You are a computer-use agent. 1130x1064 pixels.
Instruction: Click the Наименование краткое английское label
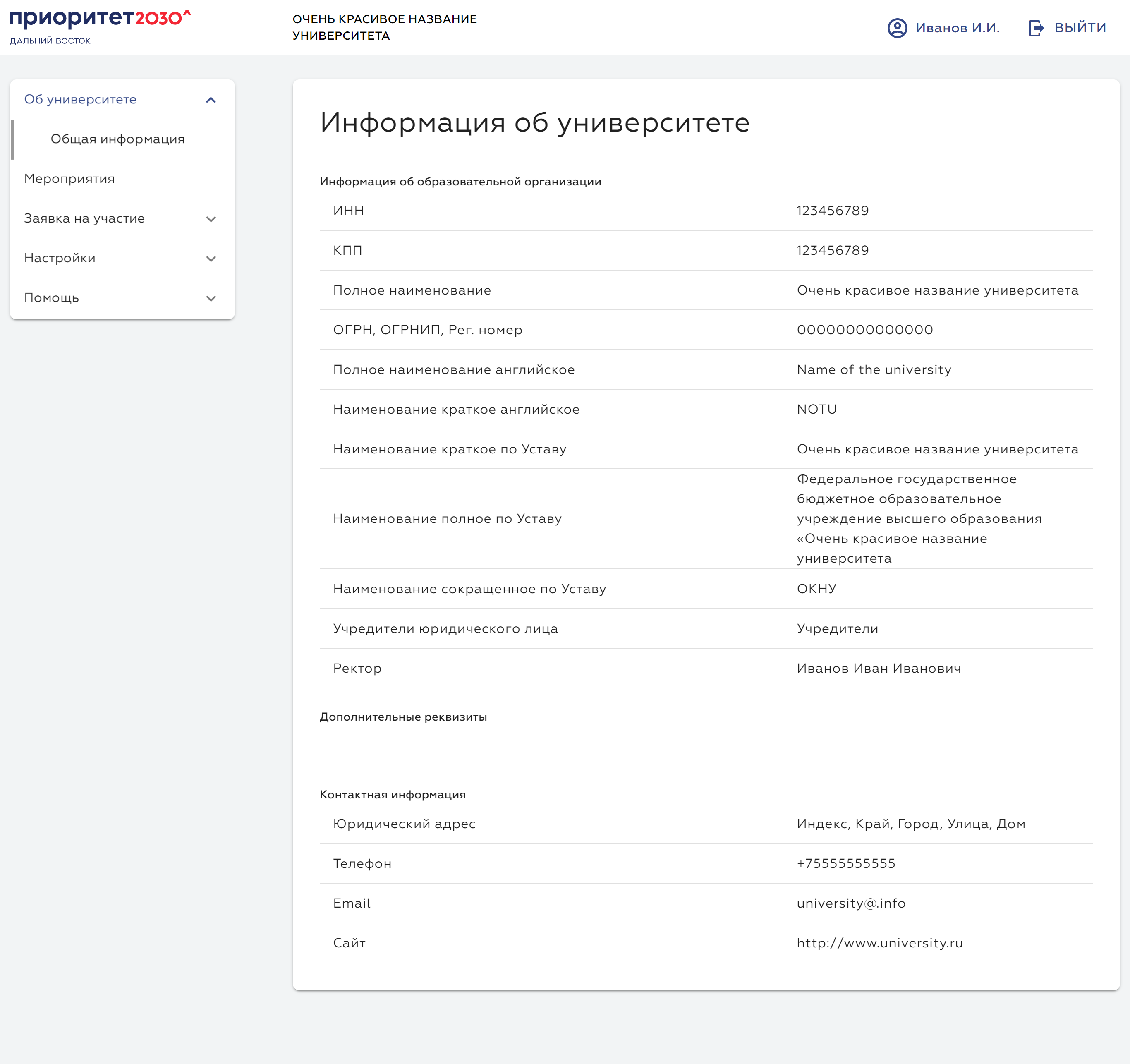click(x=456, y=410)
